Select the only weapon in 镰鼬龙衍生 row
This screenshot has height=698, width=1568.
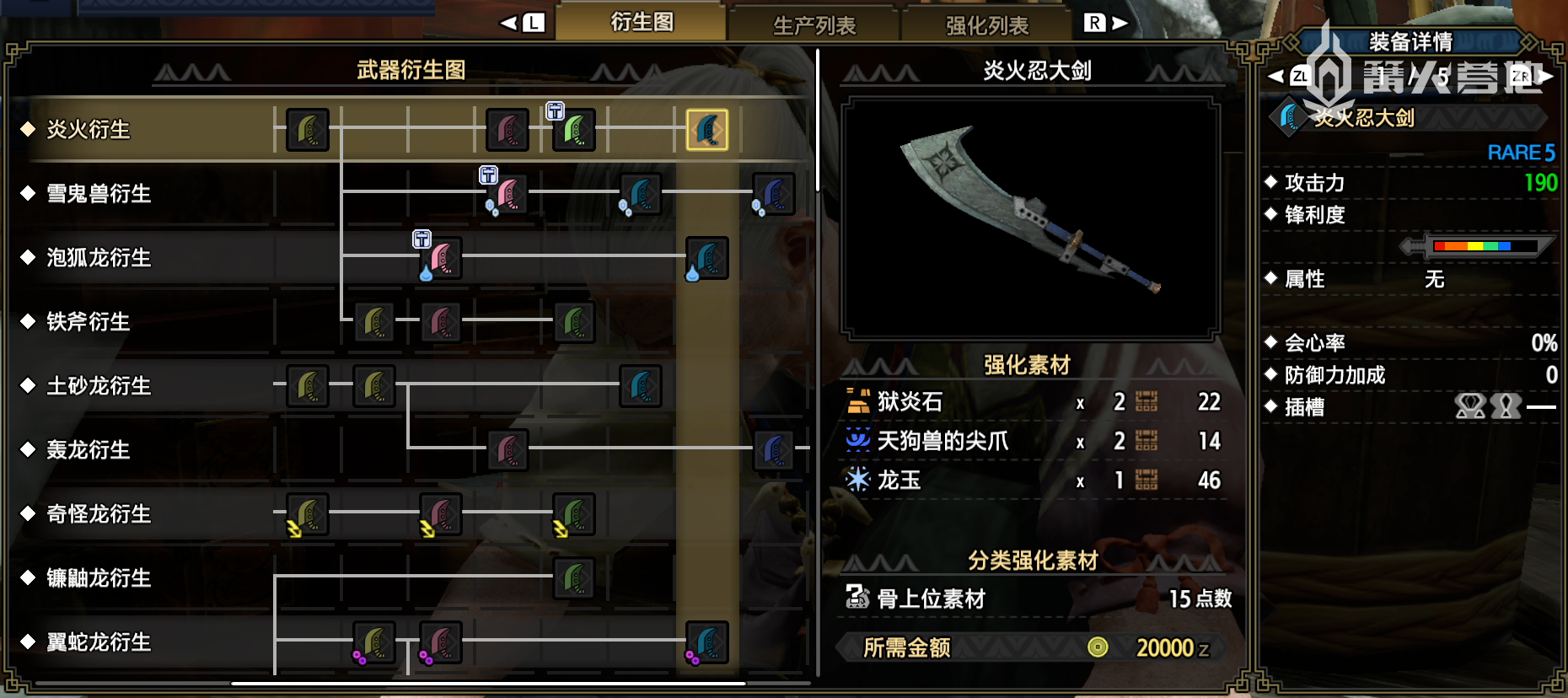pos(574,578)
